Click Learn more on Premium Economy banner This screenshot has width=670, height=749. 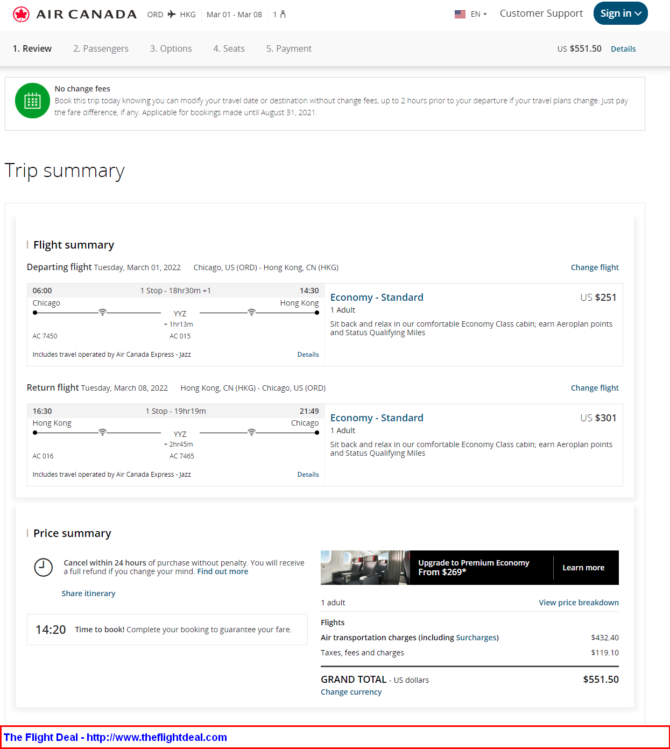583,567
